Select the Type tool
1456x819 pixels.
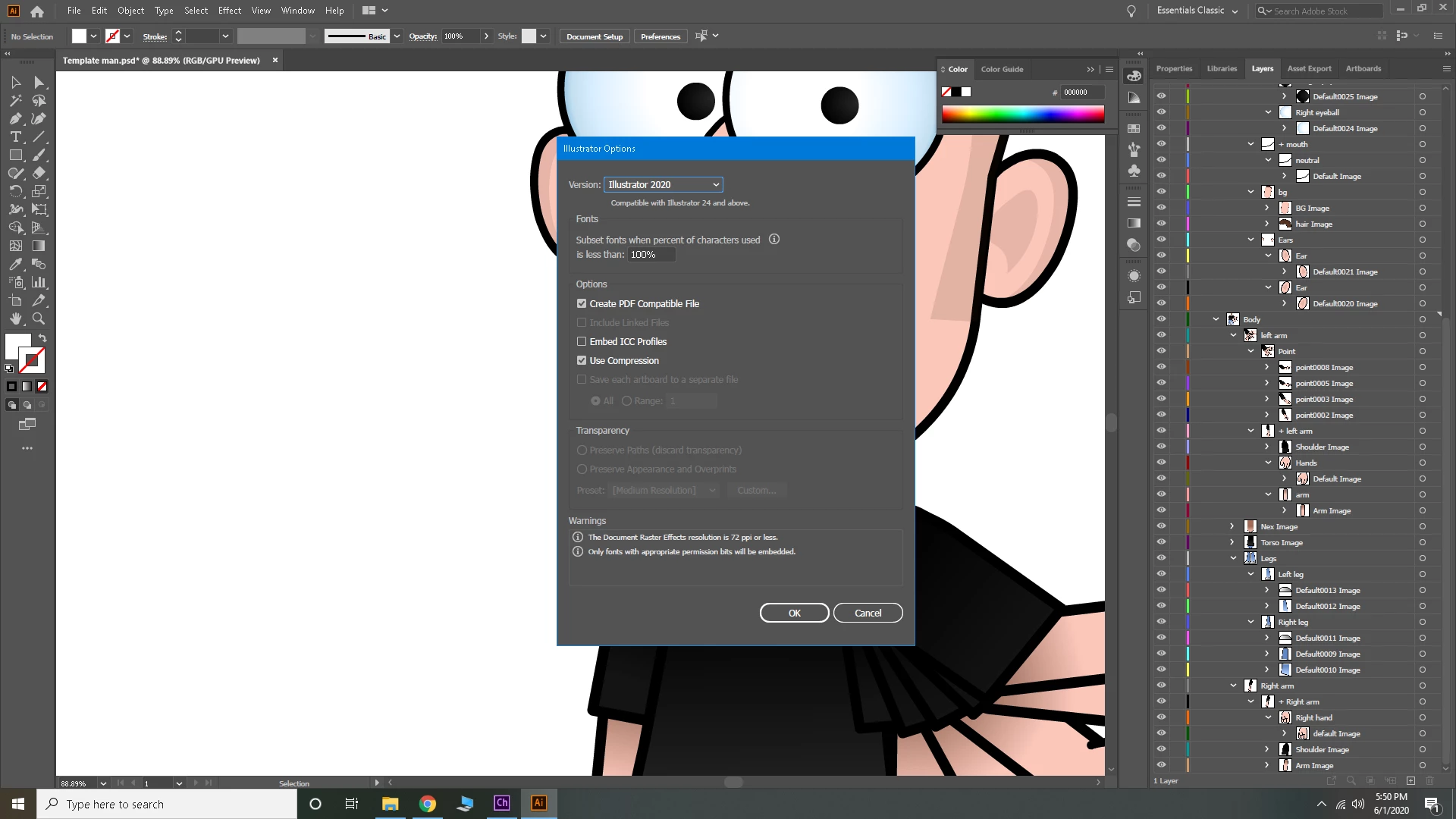15,136
